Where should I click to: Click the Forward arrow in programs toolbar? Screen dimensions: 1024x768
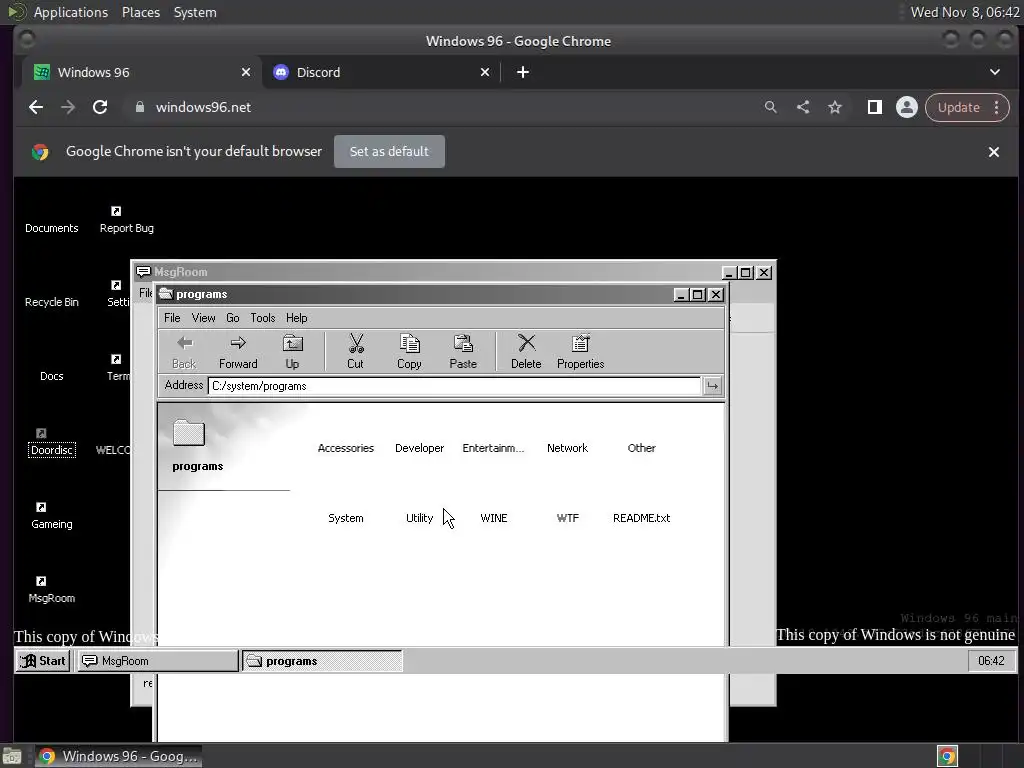[x=238, y=351]
